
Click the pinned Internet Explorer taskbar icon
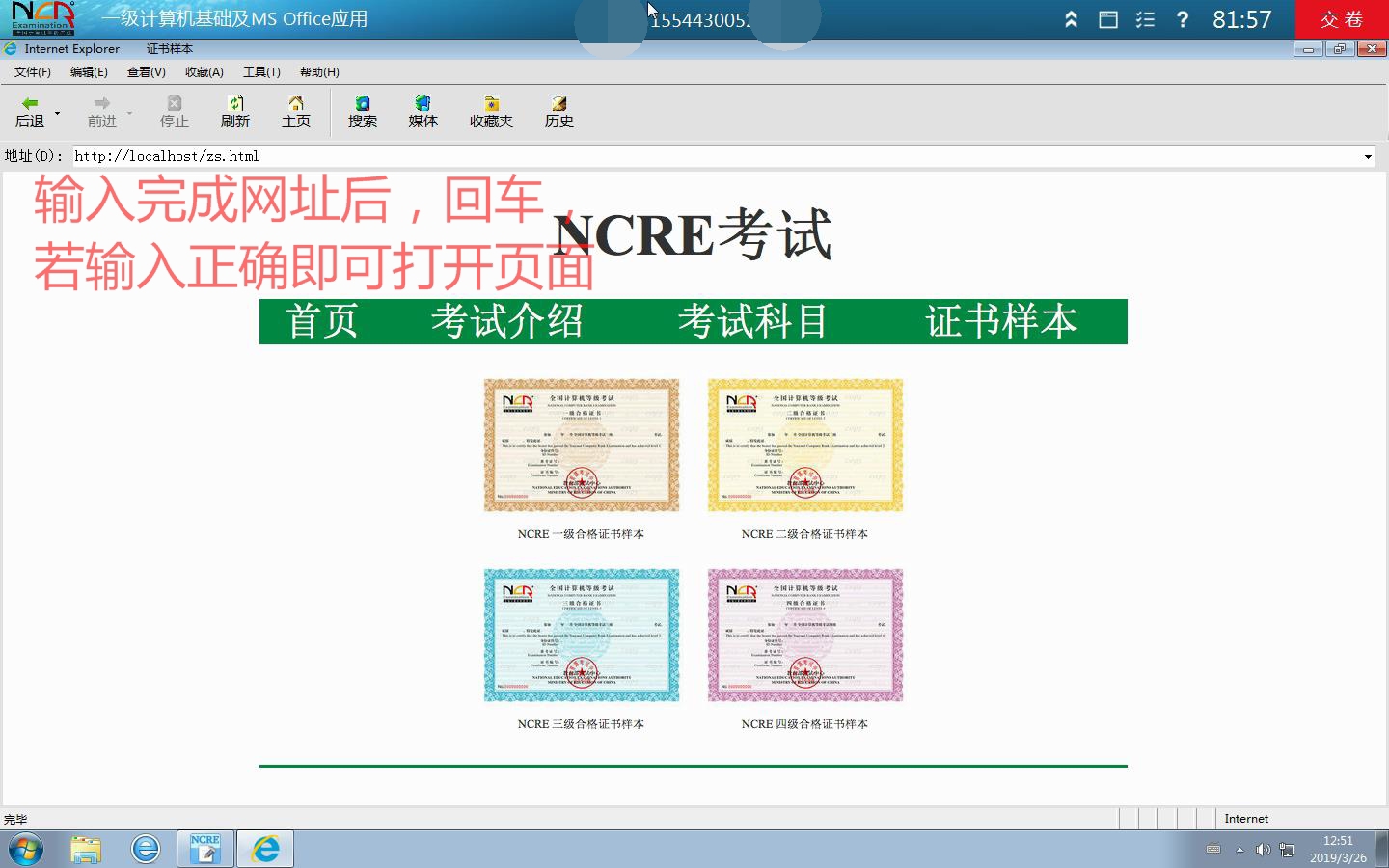click(x=146, y=850)
